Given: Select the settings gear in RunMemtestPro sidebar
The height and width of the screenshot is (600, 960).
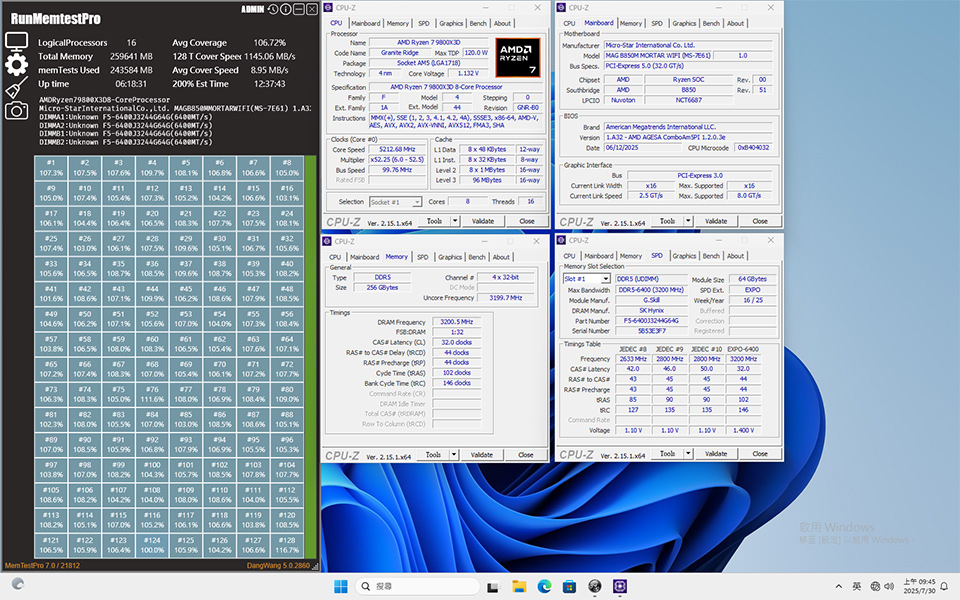Looking at the screenshot, I should tap(14, 64).
